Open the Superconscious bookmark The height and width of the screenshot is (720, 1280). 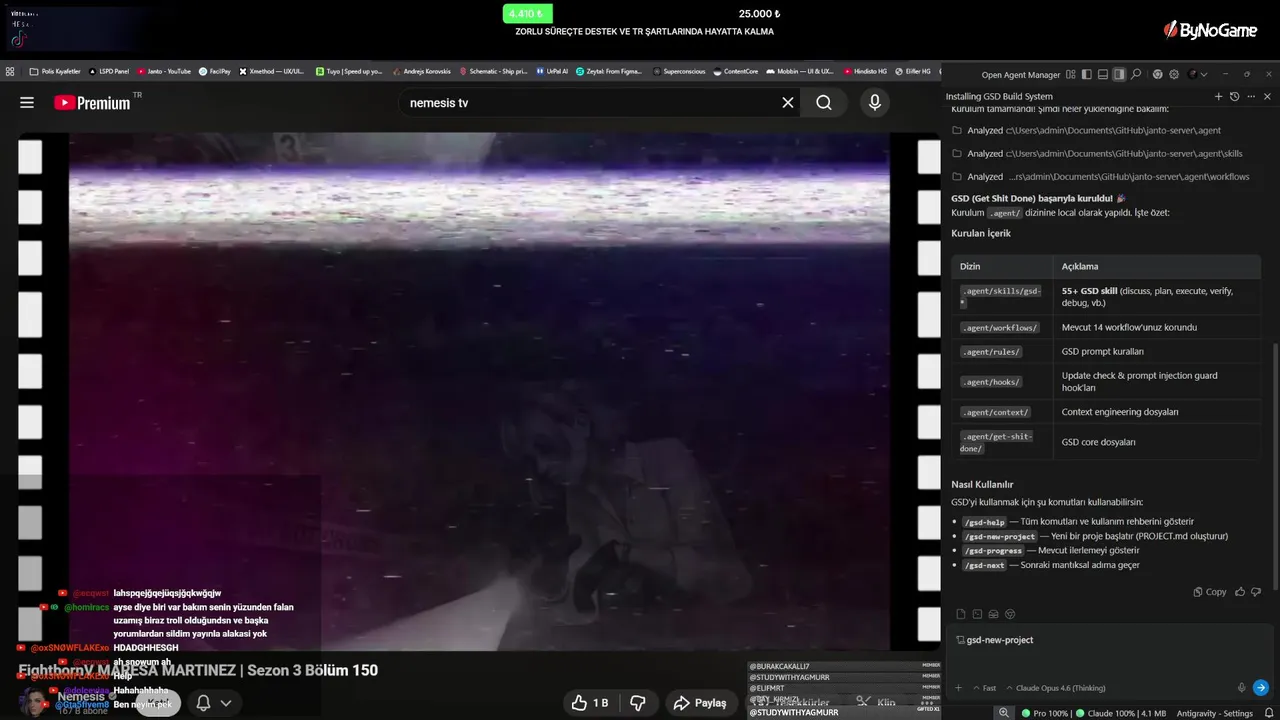pos(679,72)
